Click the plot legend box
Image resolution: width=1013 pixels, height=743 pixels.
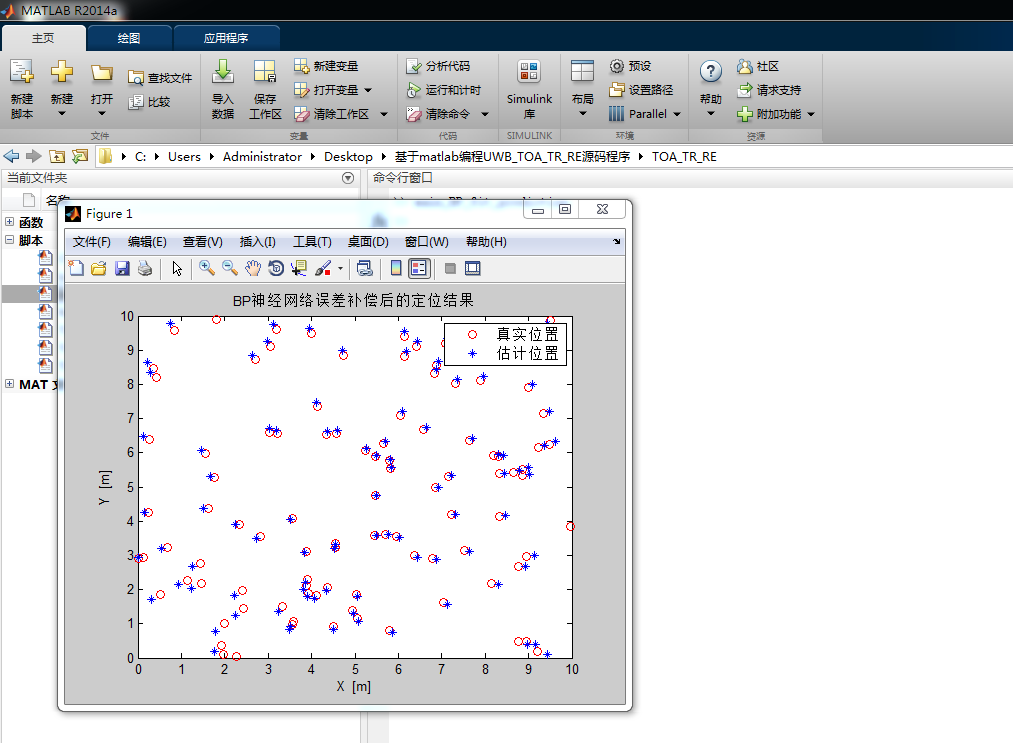point(505,344)
